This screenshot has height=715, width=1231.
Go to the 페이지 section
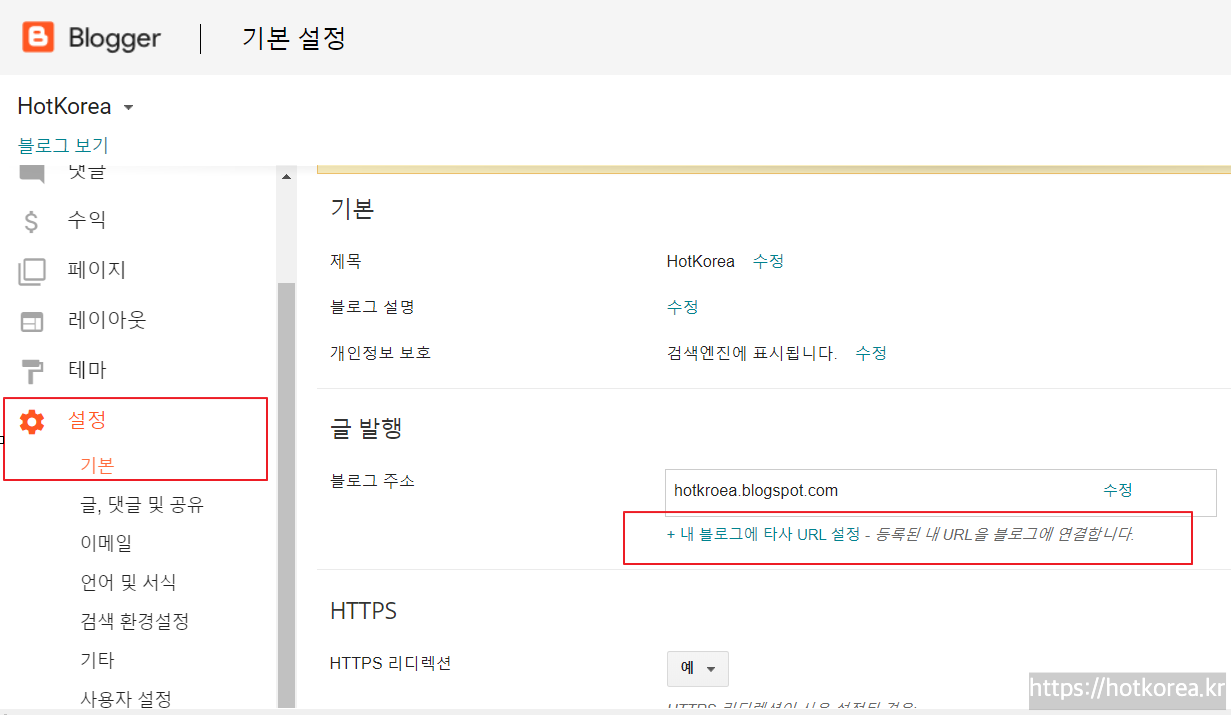[x=97, y=270]
